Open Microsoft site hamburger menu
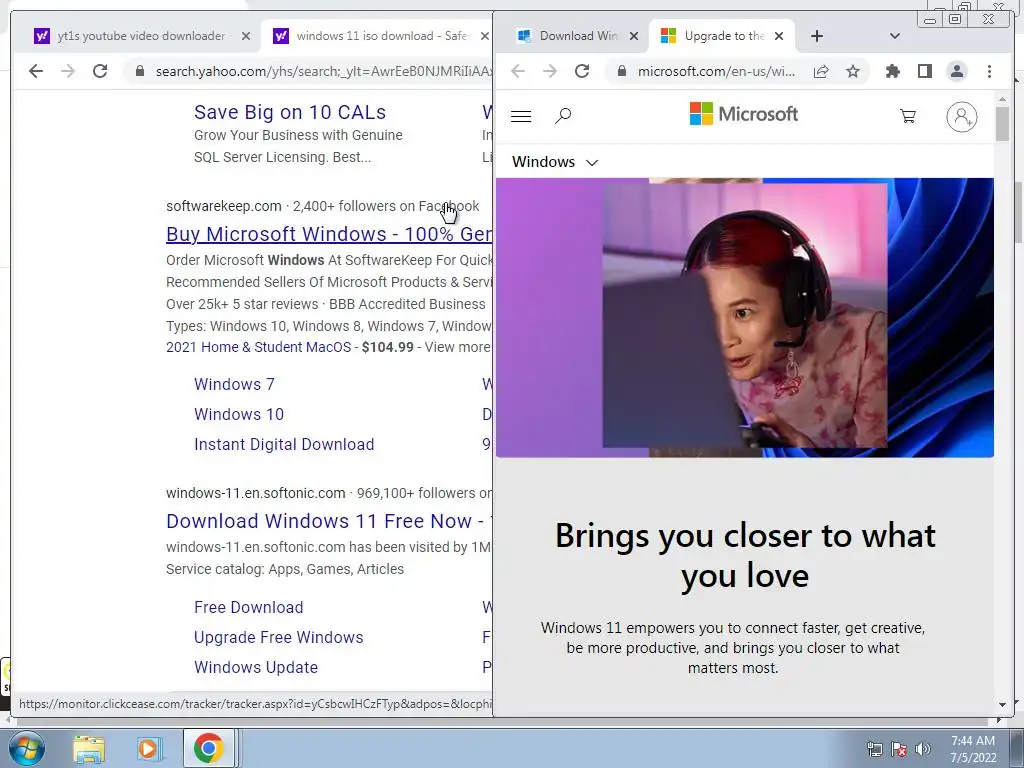The width and height of the screenshot is (1024, 768). click(x=520, y=116)
